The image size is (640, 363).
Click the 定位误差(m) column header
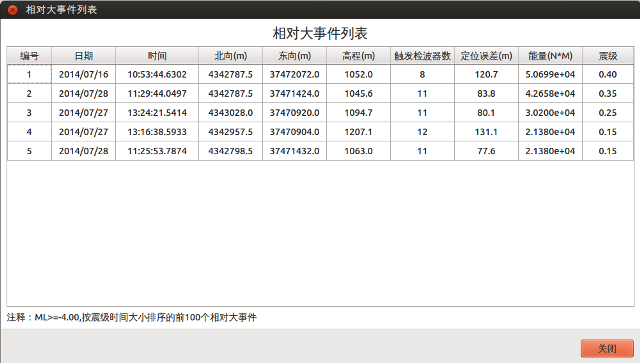[486, 56]
